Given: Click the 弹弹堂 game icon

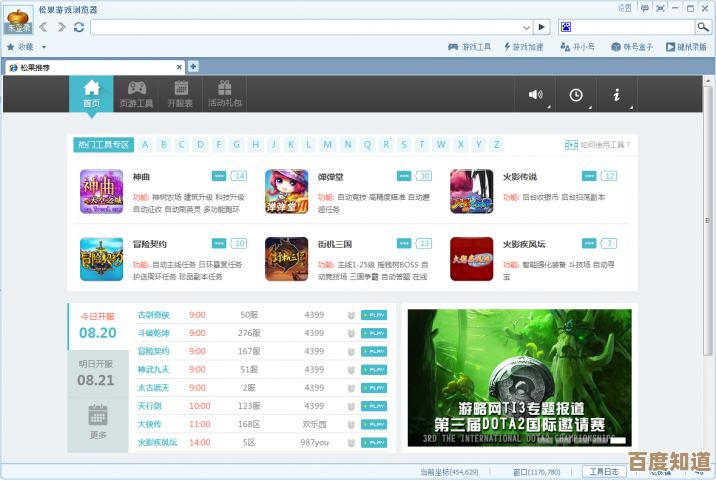Looking at the screenshot, I should click(287, 191).
